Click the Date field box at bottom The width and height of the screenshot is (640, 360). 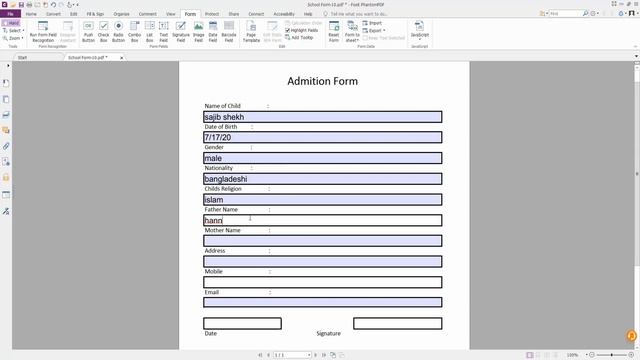[242, 323]
